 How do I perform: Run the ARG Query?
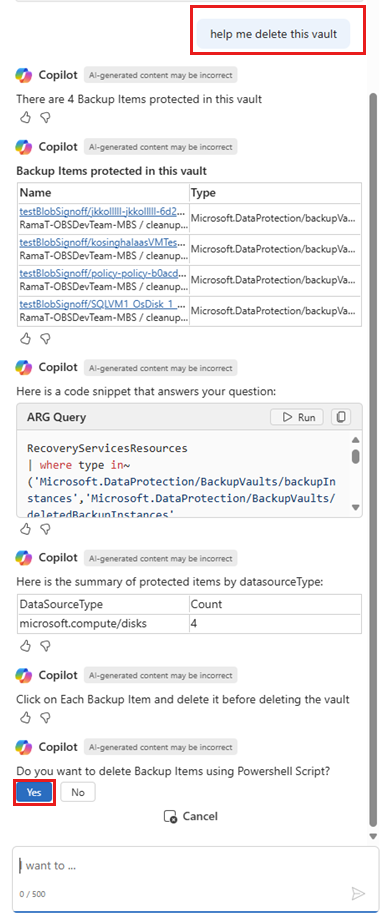(297, 417)
